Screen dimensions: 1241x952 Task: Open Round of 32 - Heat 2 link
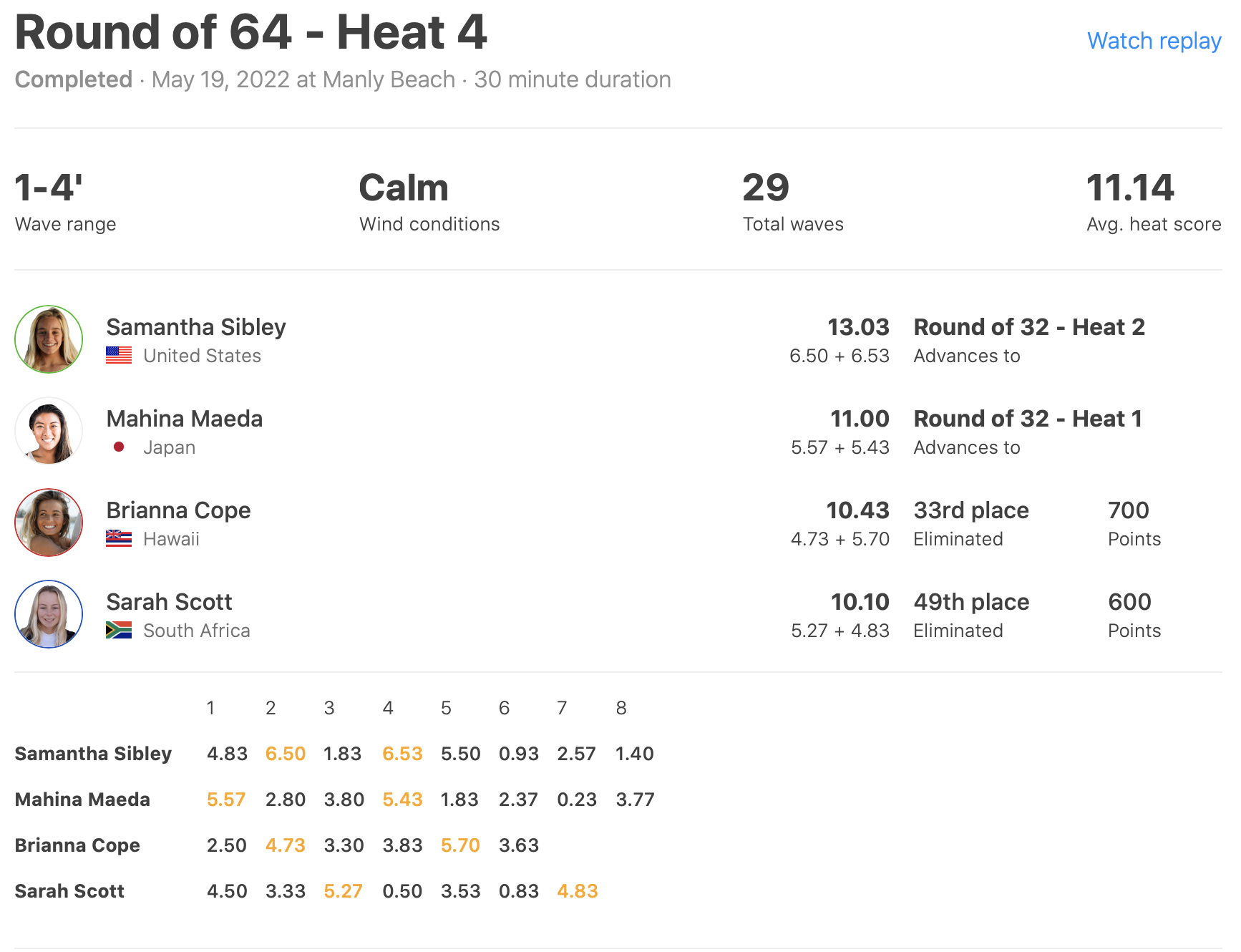tap(1029, 327)
